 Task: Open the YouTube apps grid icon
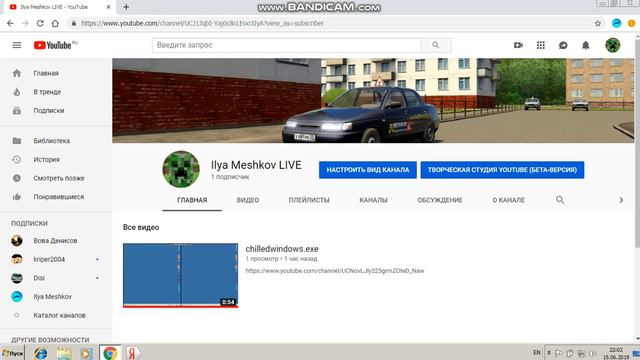(541, 45)
